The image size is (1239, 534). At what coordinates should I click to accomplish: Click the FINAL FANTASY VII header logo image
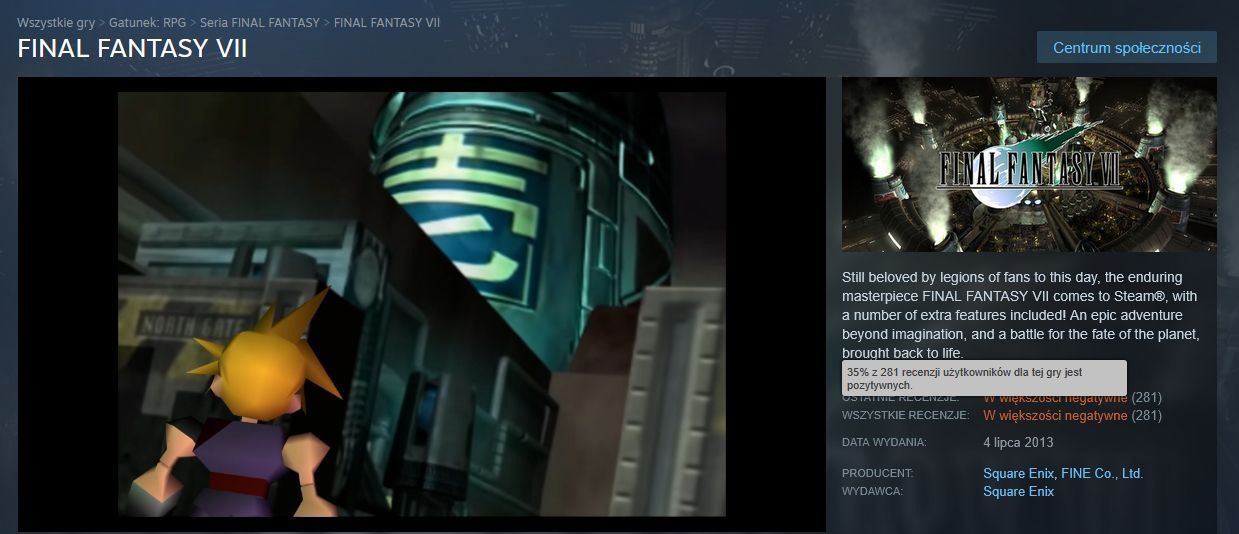click(1029, 165)
